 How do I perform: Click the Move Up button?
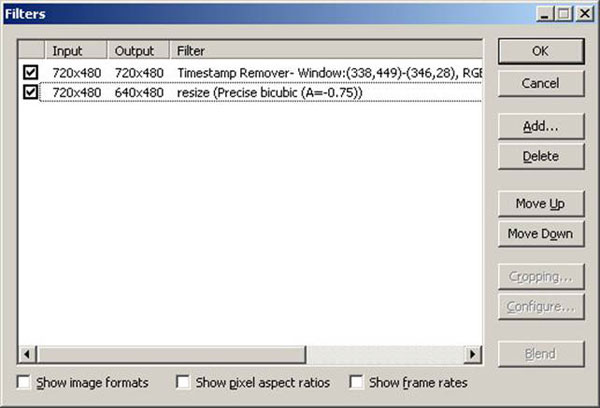tap(540, 203)
